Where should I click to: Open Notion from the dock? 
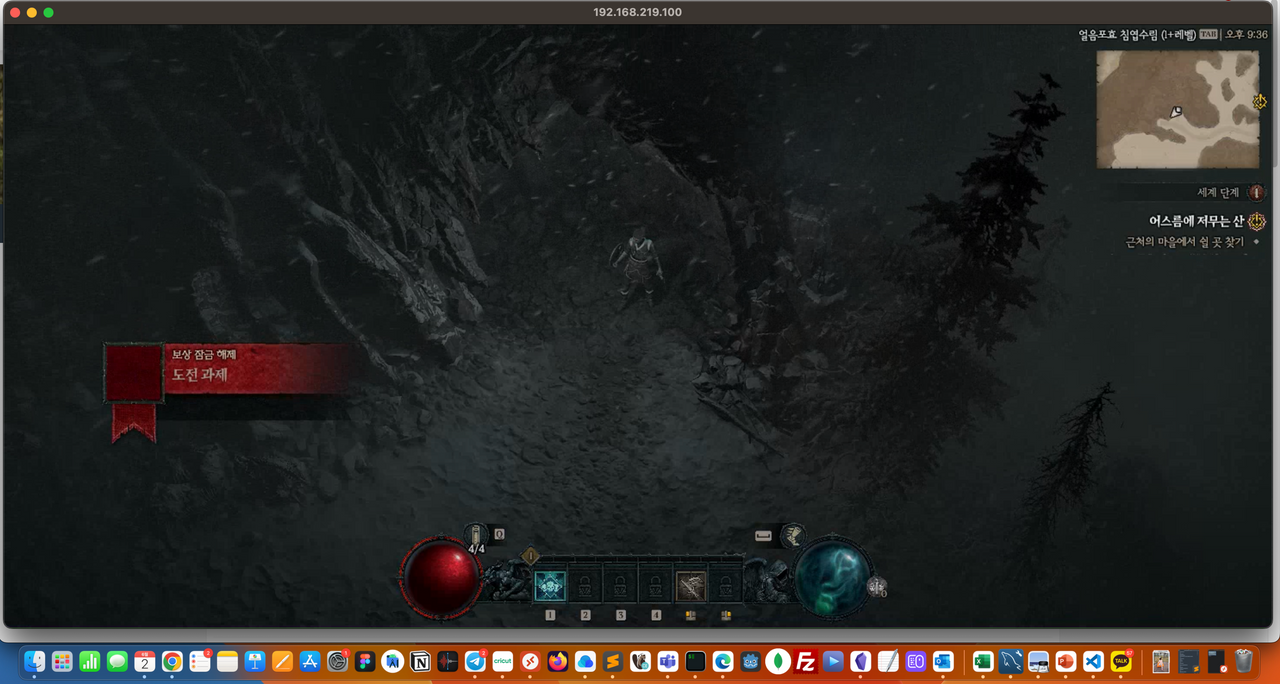click(x=420, y=661)
